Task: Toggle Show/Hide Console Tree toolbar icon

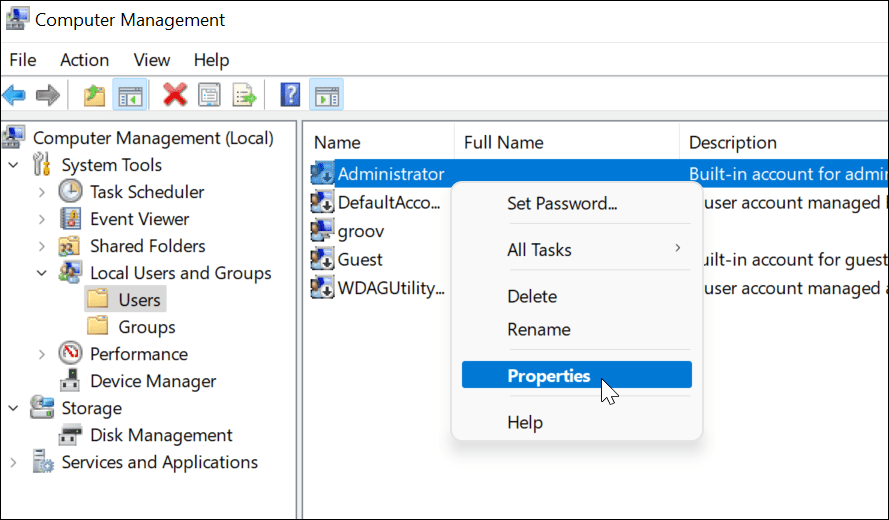Action: click(130, 96)
